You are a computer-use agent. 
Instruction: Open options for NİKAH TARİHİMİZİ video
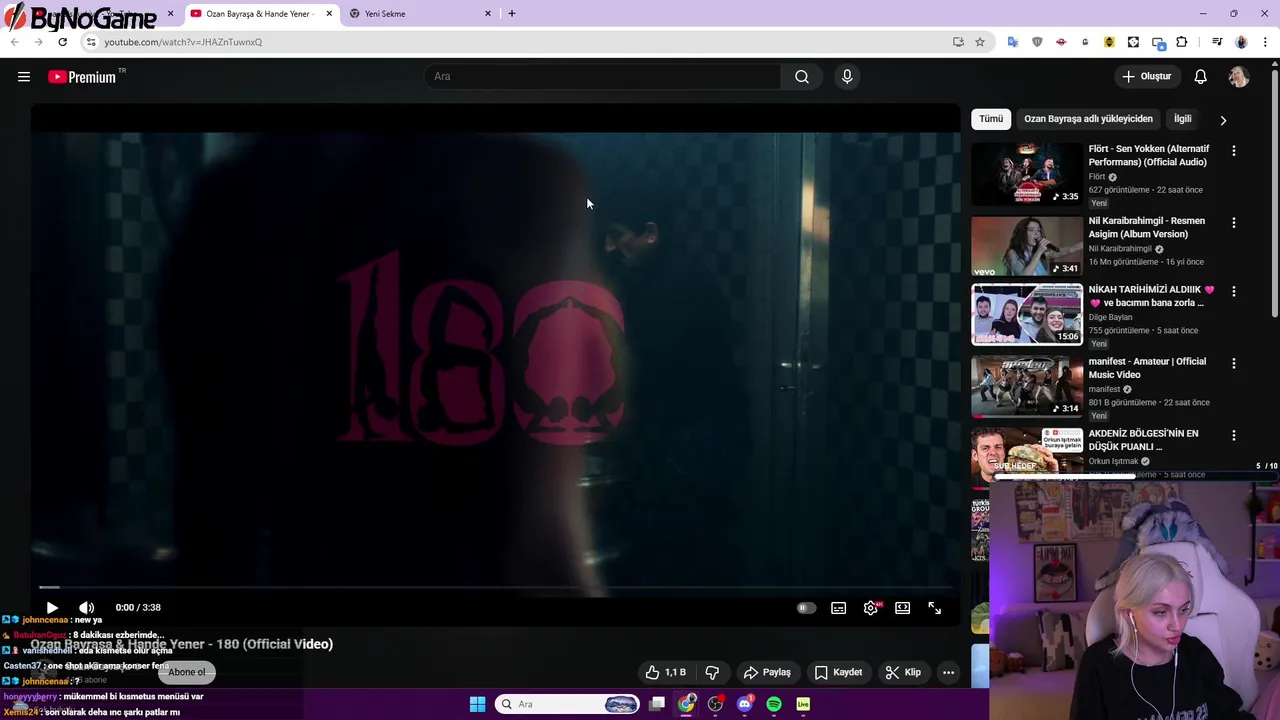tap(1234, 292)
